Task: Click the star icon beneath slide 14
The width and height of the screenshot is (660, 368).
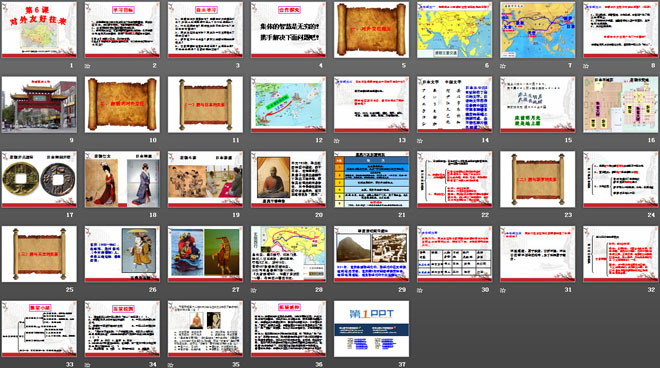Action: pyautogui.click(x=420, y=141)
